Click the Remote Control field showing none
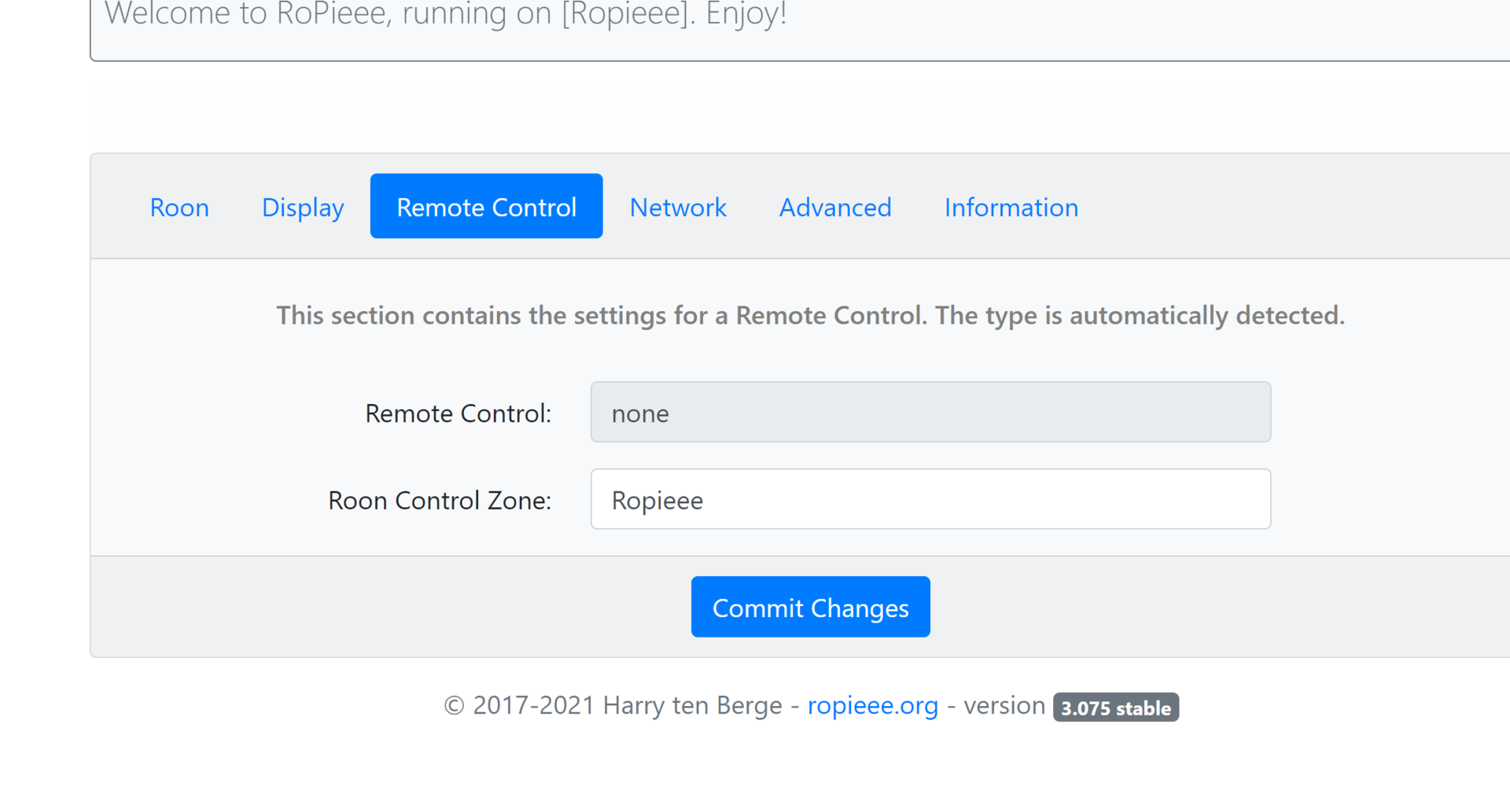 (930, 413)
